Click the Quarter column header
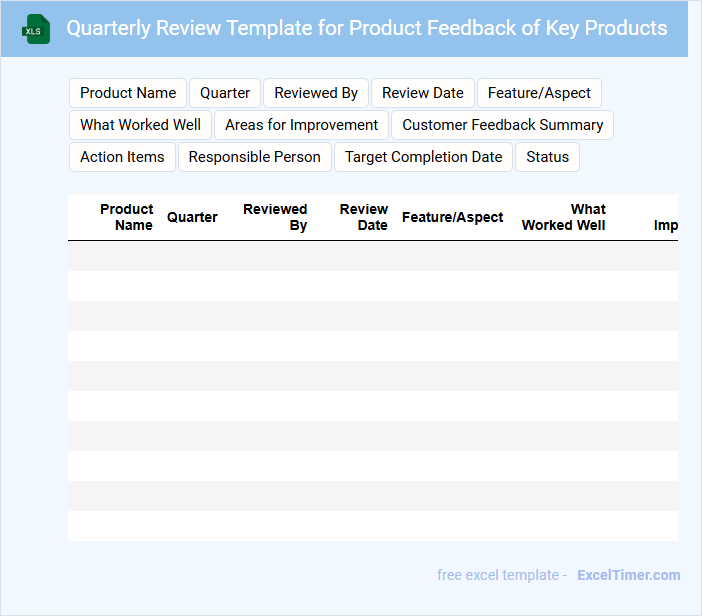The width and height of the screenshot is (702, 616). point(192,217)
